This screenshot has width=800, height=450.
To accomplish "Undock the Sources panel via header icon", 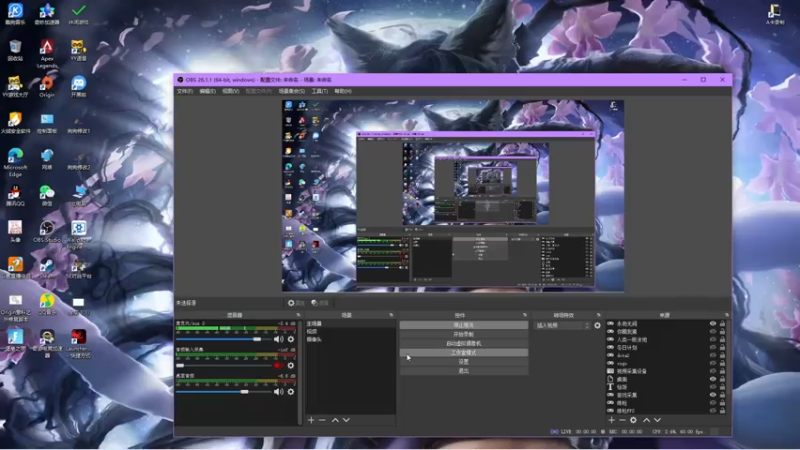I will coord(727,315).
